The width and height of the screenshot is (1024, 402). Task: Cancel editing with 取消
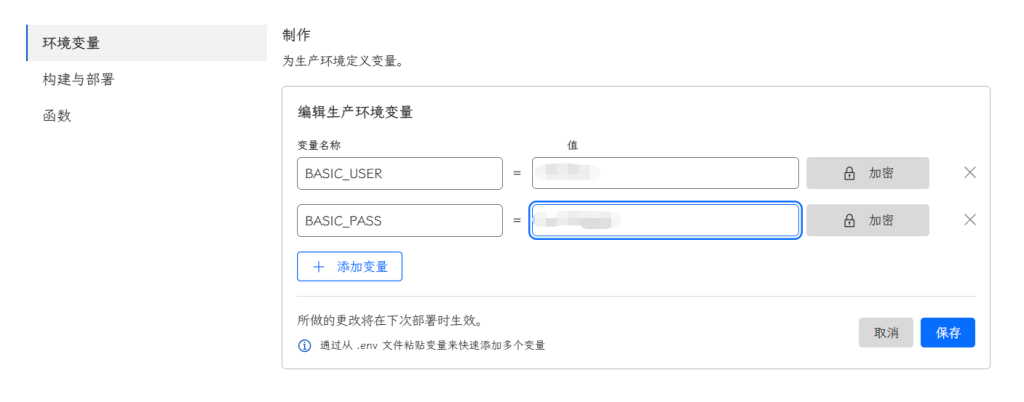(x=885, y=332)
